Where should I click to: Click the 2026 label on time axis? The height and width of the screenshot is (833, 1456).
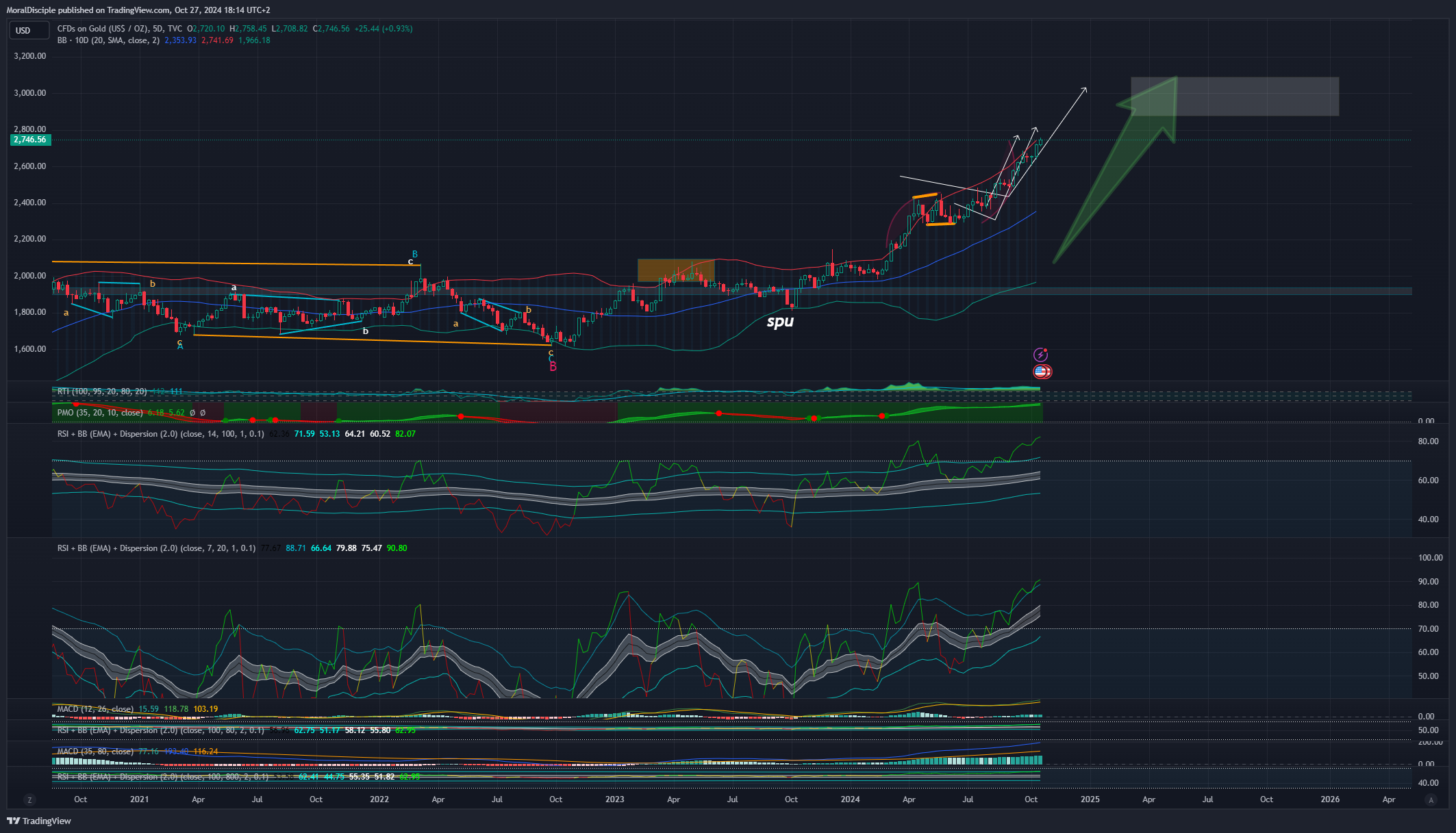[1330, 799]
